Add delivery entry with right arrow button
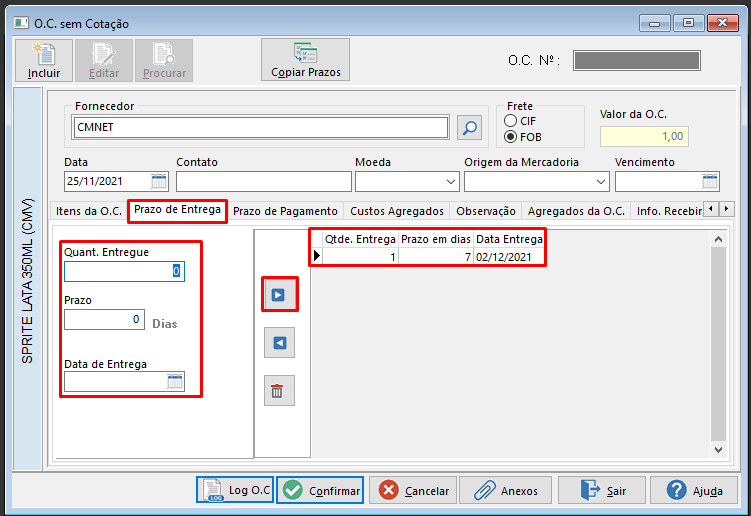 (279, 295)
